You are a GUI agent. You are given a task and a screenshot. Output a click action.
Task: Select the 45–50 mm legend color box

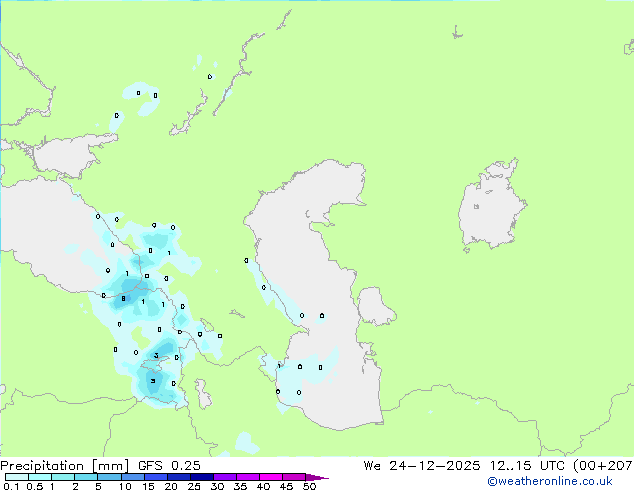294,477
